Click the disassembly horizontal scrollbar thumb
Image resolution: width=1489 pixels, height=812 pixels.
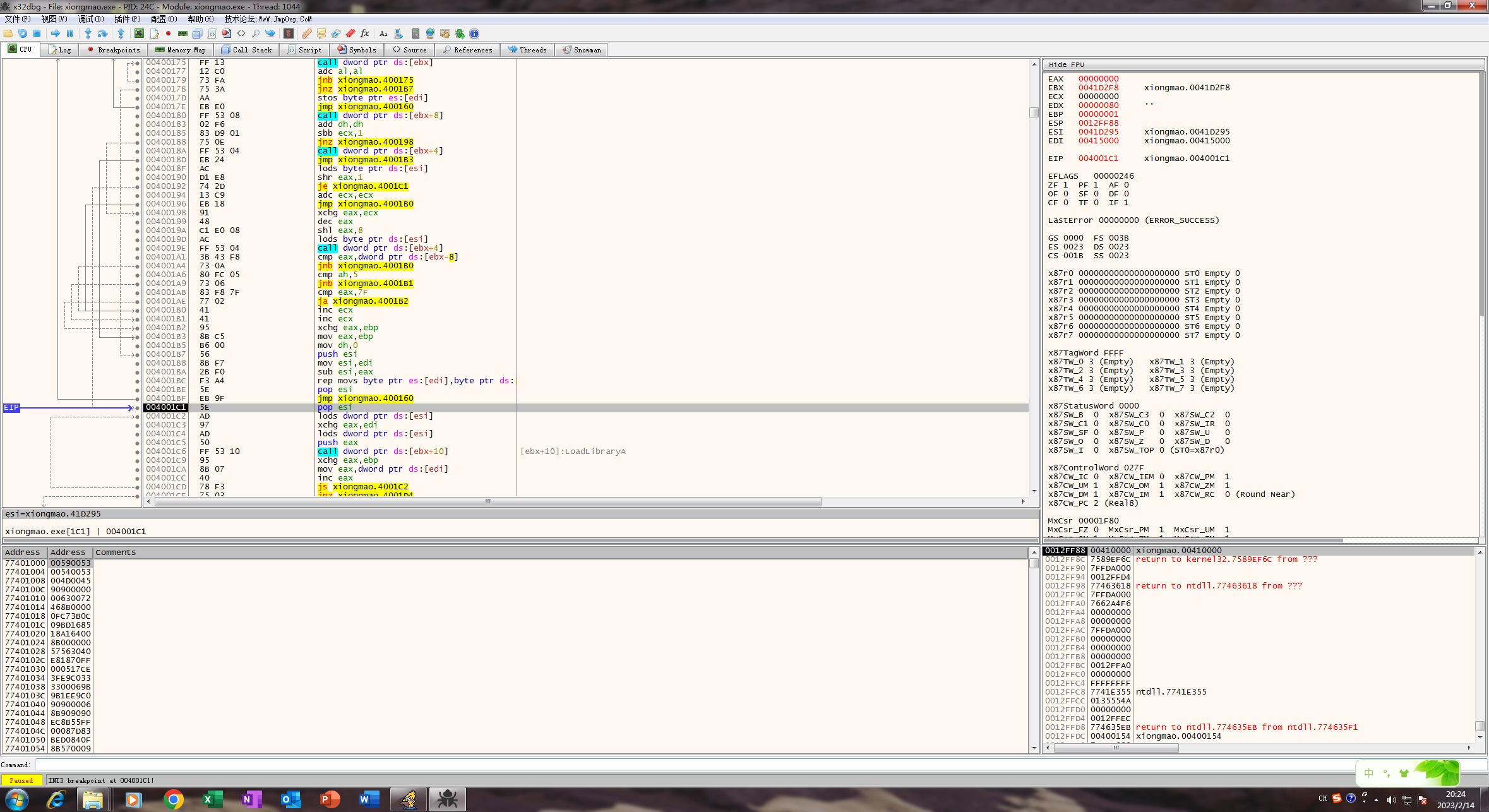coord(486,501)
